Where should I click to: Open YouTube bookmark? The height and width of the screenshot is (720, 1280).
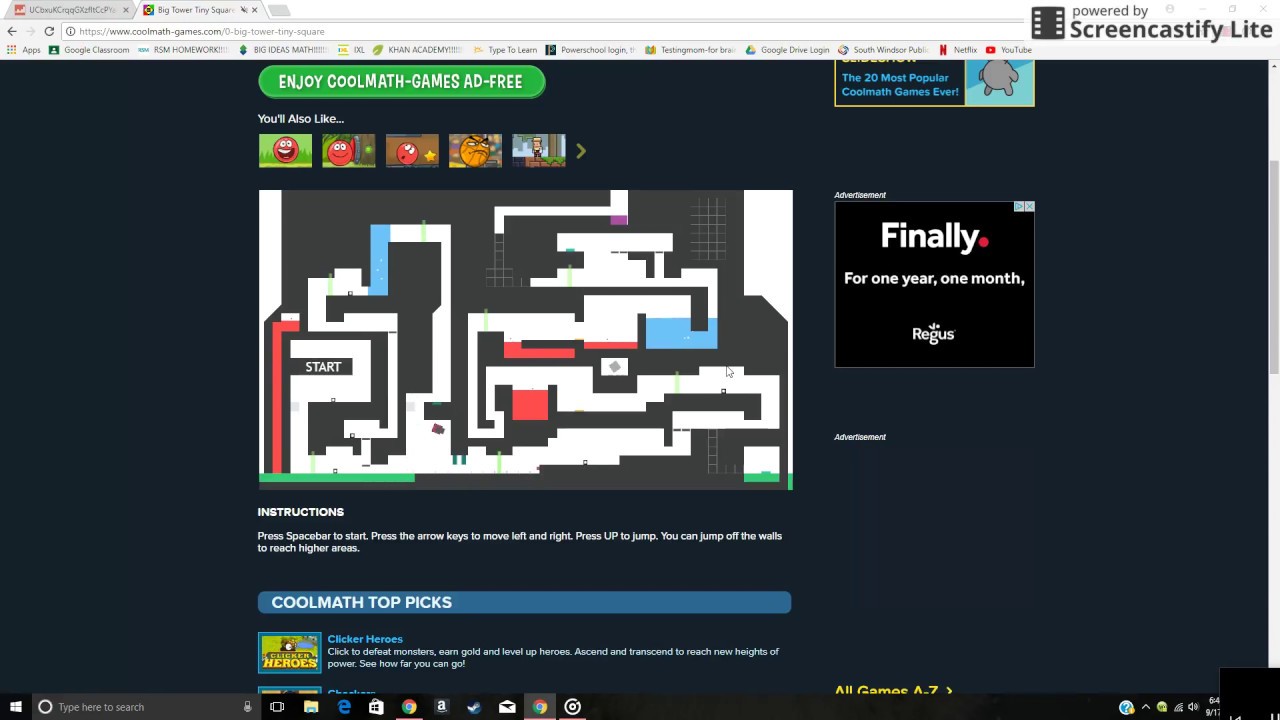pos(1008,50)
